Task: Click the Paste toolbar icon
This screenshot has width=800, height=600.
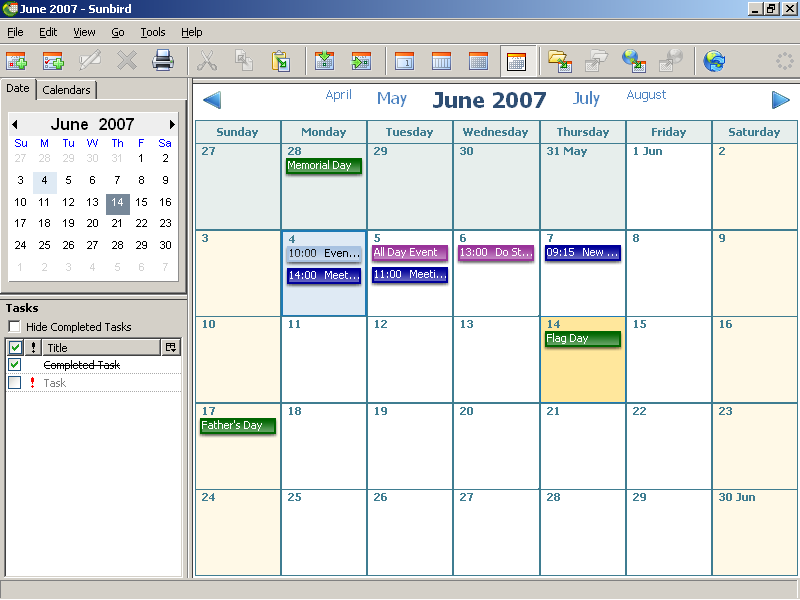Action: point(281,61)
